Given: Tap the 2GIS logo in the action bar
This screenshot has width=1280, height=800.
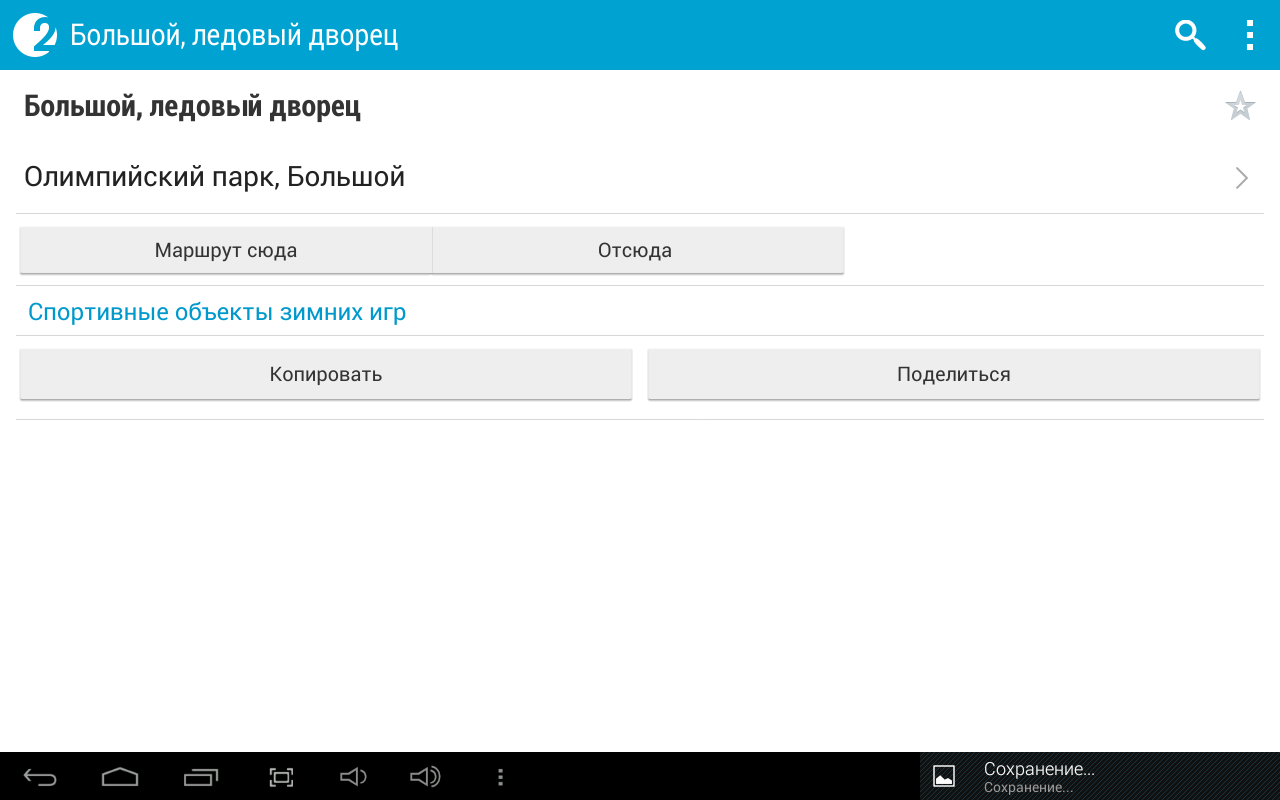Looking at the screenshot, I should tap(35, 35).
